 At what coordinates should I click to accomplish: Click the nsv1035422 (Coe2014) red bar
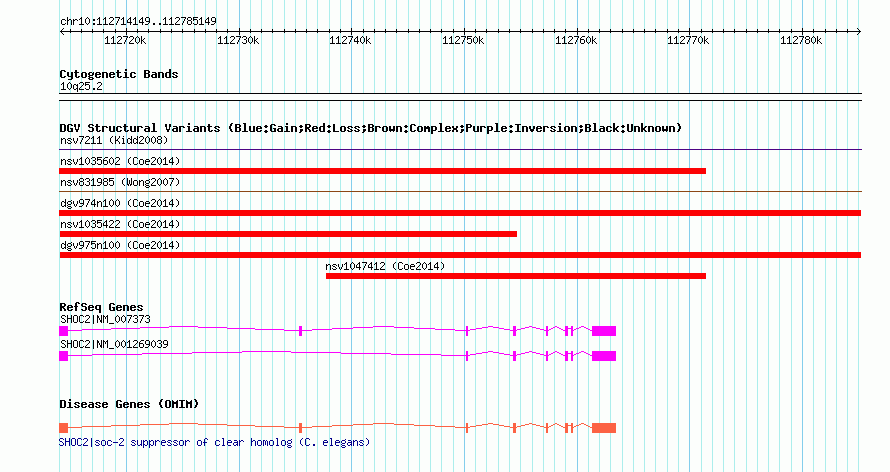(x=288, y=234)
